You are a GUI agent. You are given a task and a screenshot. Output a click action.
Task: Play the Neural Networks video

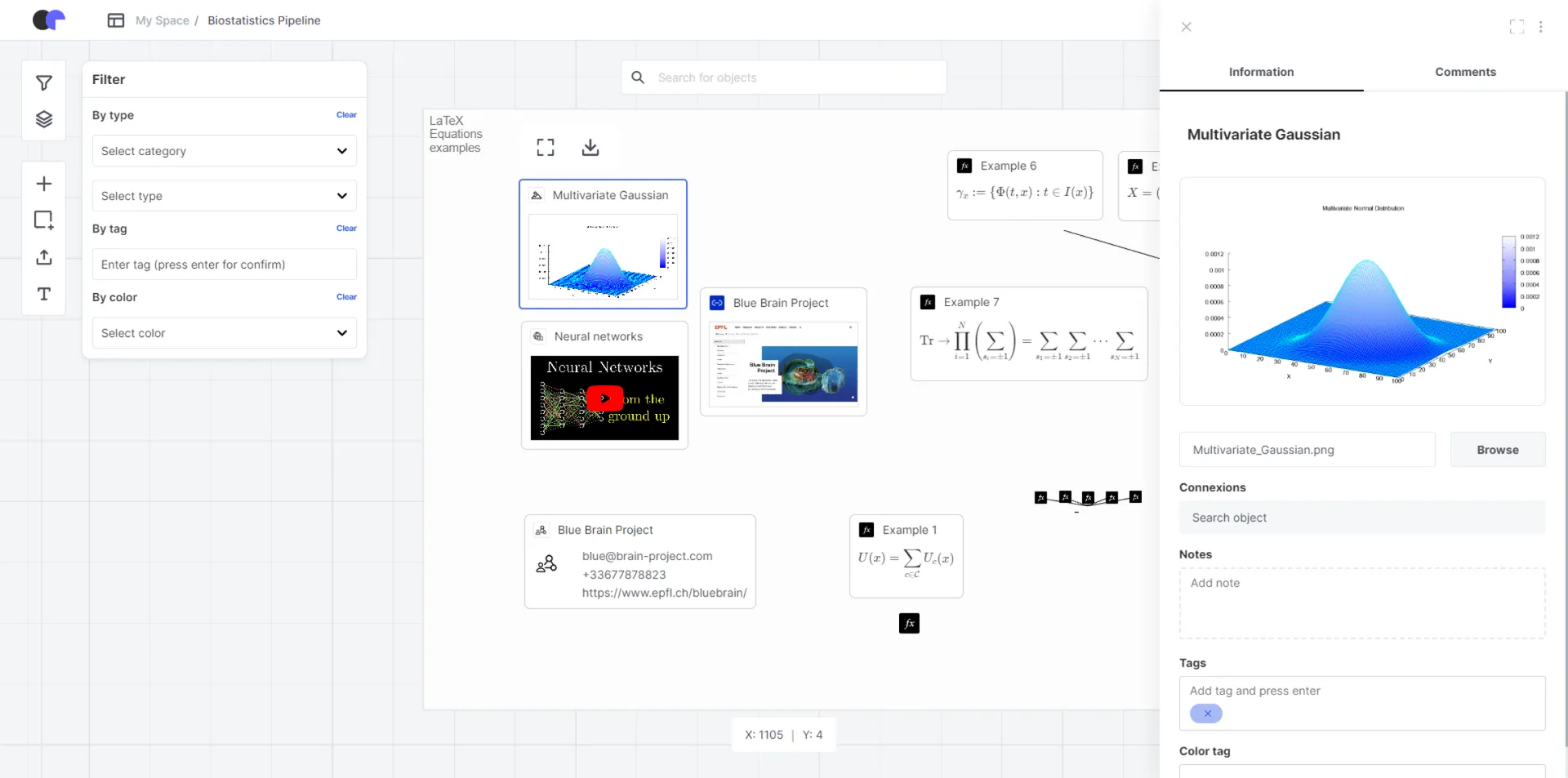(x=604, y=398)
